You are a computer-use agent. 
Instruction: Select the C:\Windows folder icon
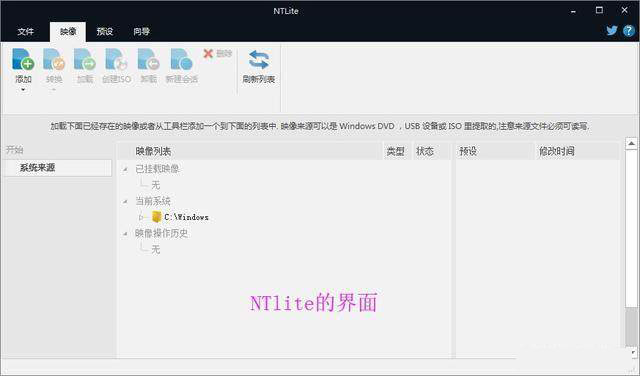point(156,217)
